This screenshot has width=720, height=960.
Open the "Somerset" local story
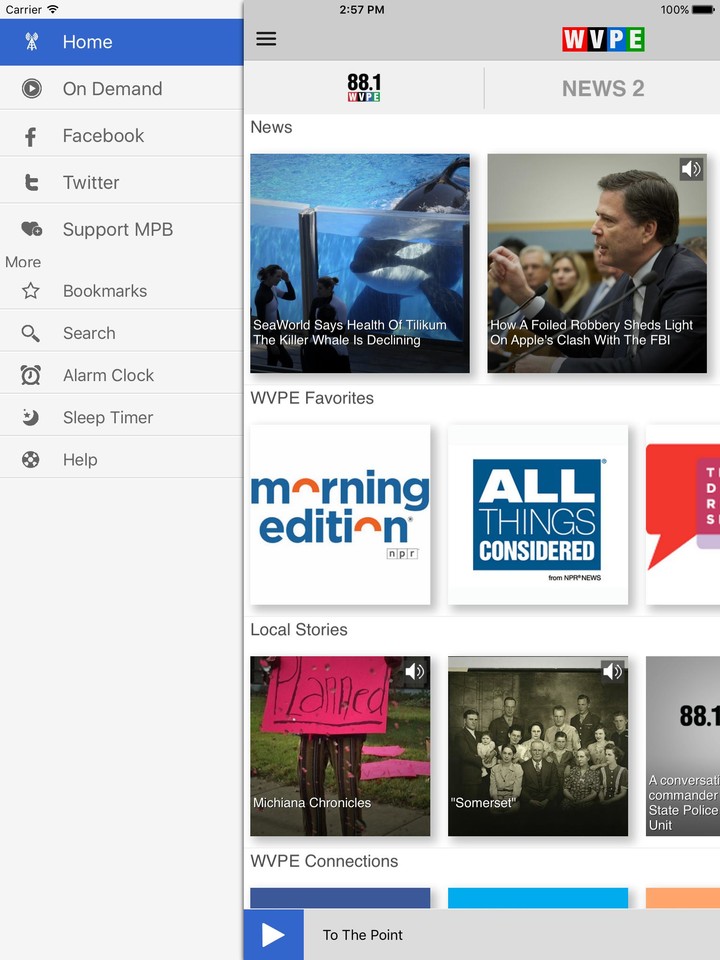(538, 746)
